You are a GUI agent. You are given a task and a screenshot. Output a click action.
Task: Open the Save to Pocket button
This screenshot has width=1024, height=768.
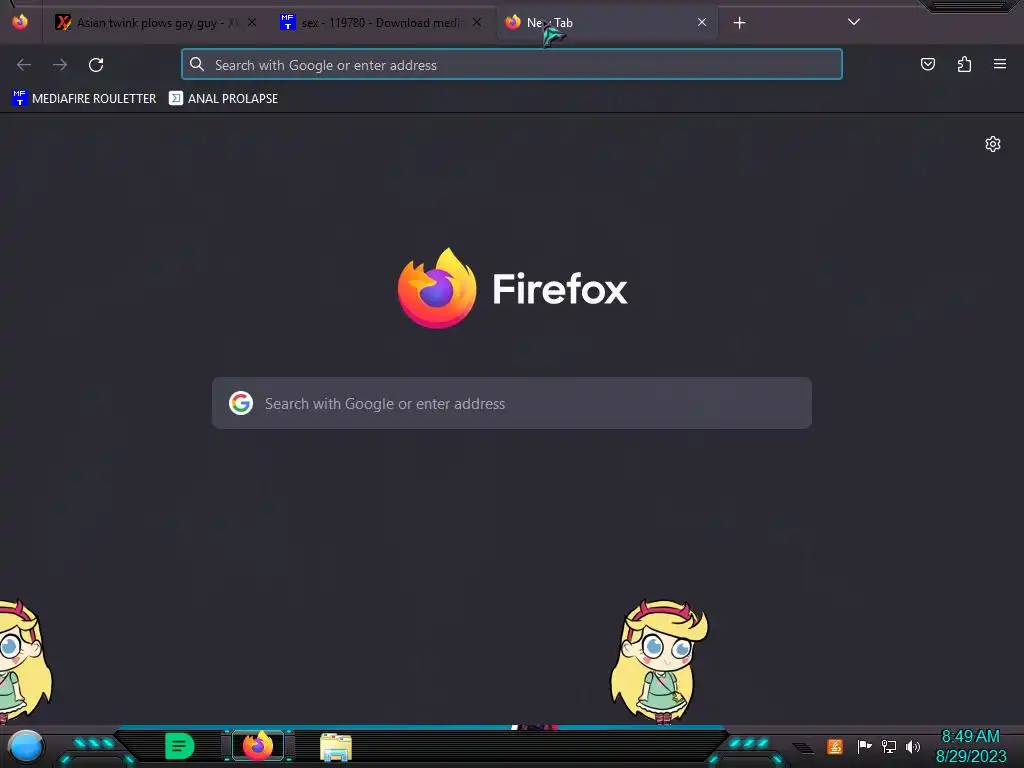pos(928,64)
